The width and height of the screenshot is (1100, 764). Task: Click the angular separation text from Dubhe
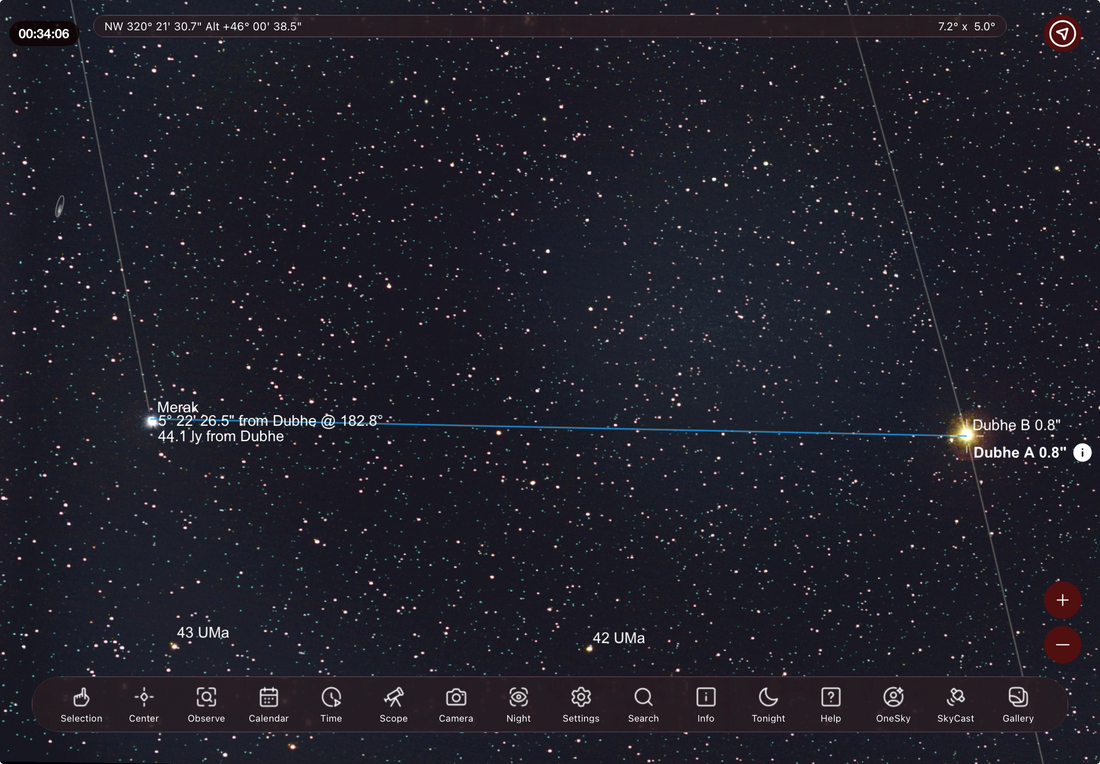[x=270, y=421]
